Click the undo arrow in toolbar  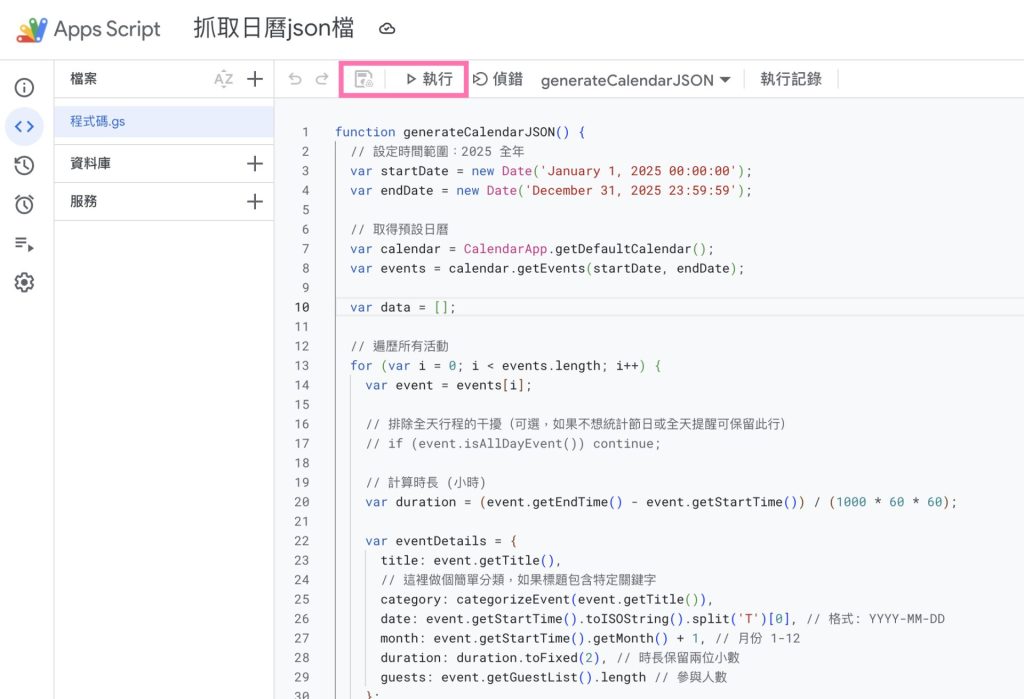pyautogui.click(x=295, y=79)
